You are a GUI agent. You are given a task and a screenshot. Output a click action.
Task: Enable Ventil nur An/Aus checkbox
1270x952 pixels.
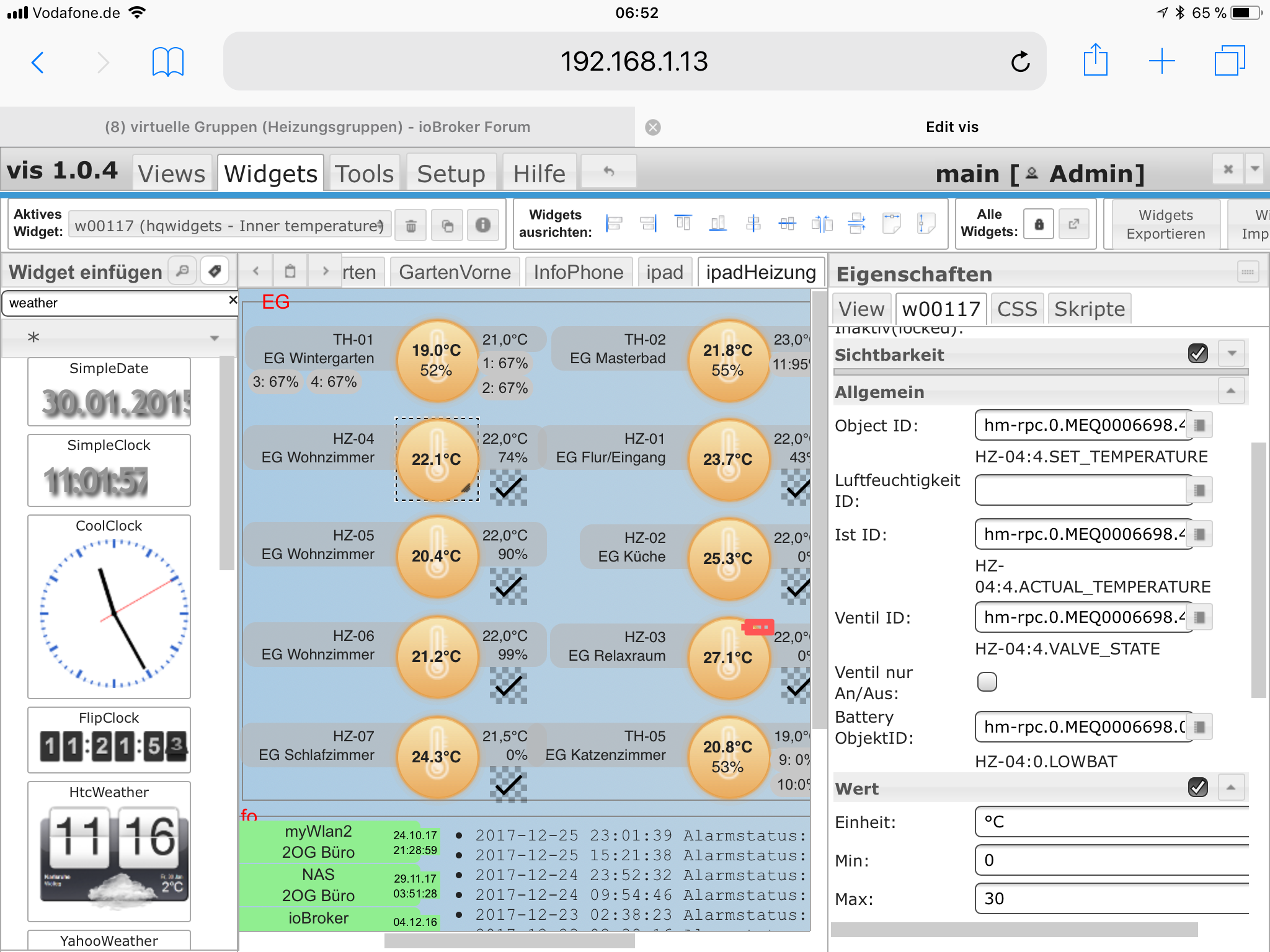point(987,682)
